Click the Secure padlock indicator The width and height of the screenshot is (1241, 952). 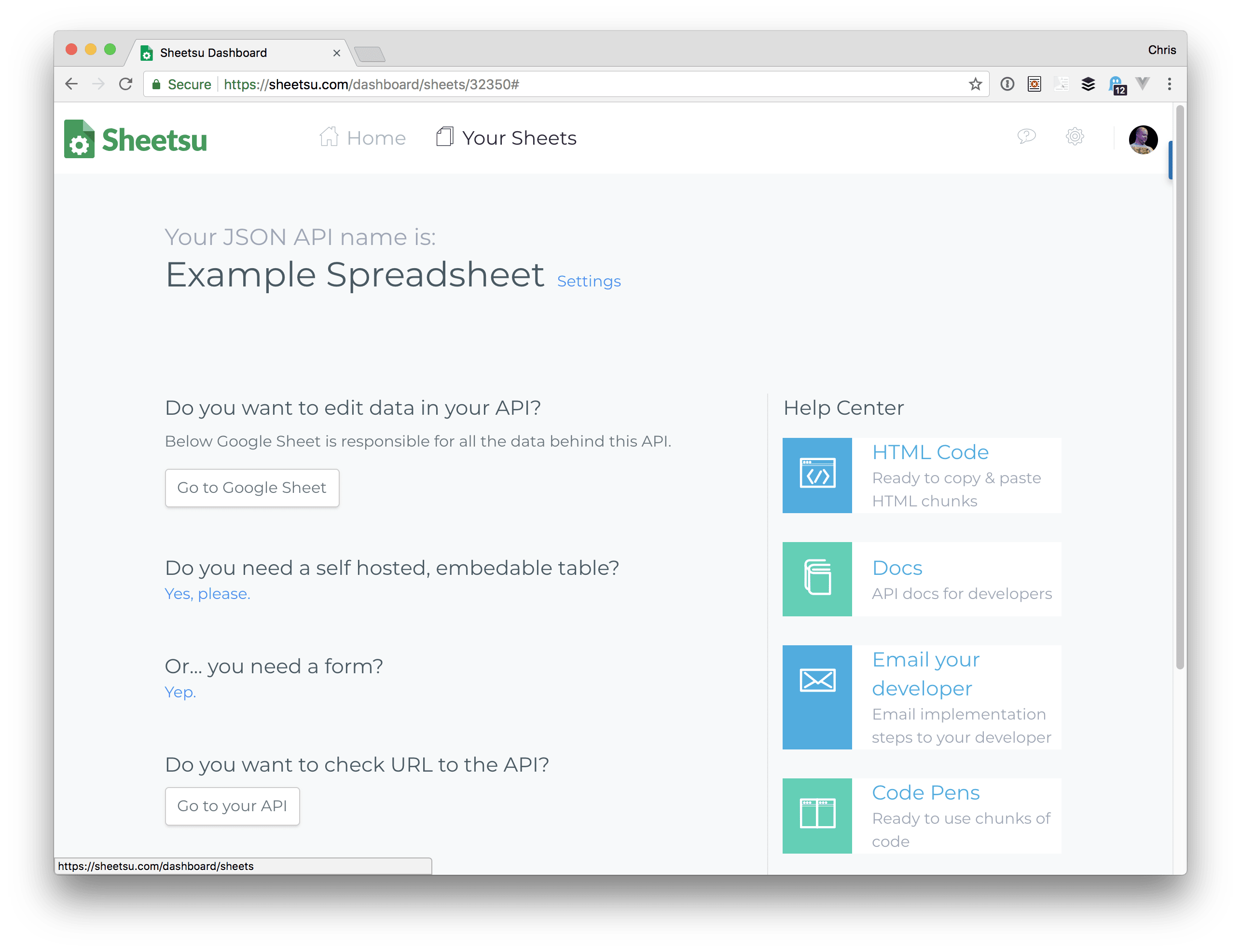click(x=181, y=84)
